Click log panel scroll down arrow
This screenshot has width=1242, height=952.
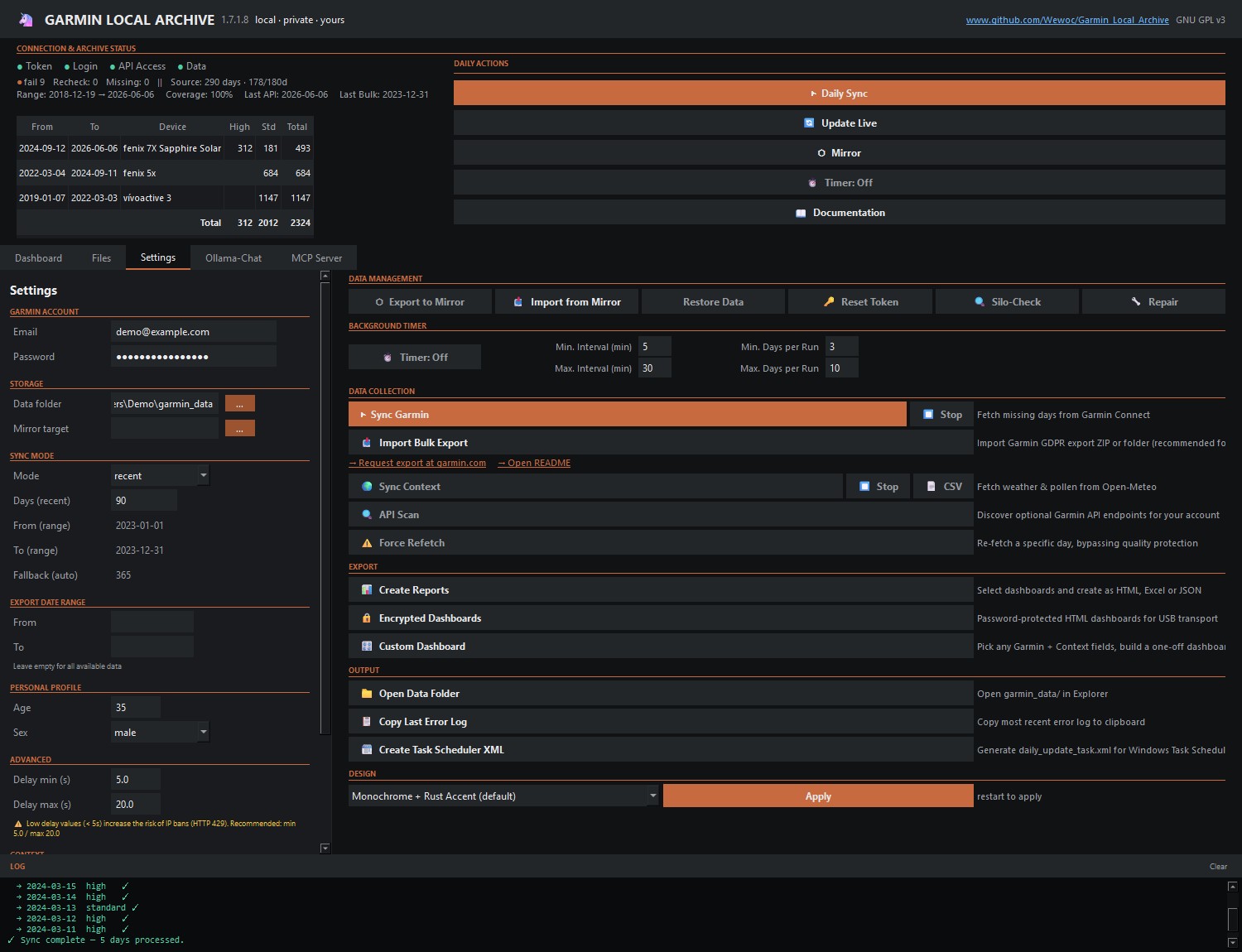(x=1232, y=942)
